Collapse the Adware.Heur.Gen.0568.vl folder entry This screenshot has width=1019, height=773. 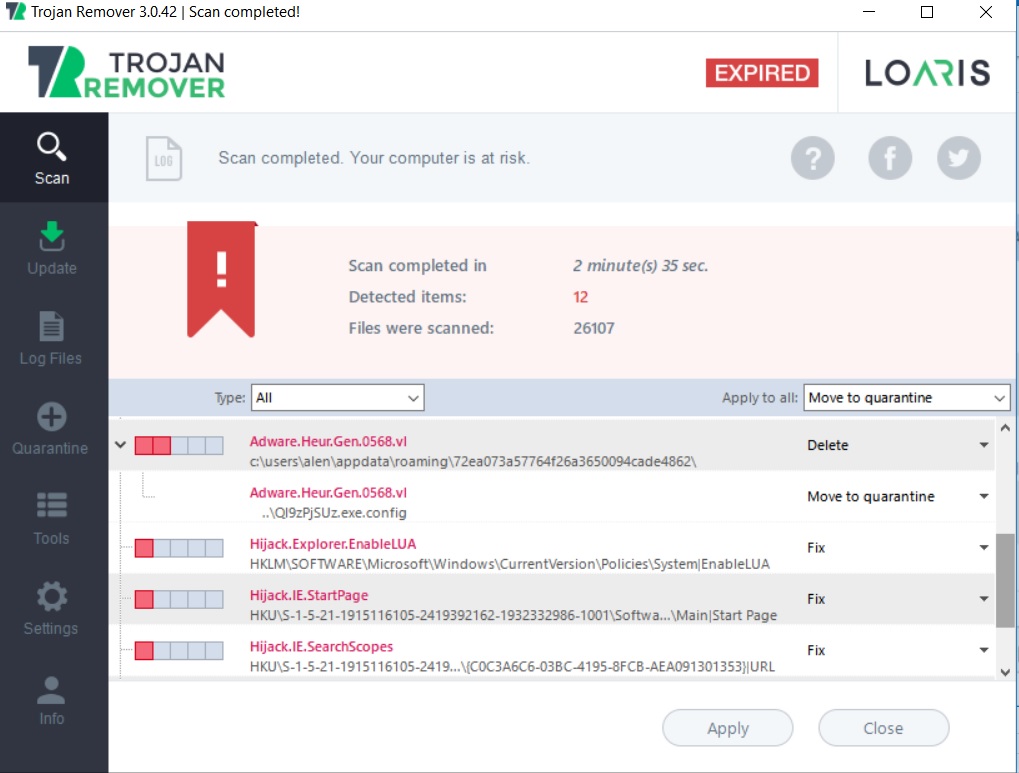(120, 445)
